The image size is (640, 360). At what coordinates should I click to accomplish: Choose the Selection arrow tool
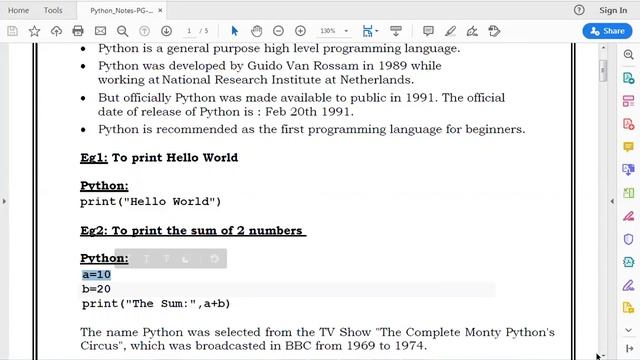234,31
